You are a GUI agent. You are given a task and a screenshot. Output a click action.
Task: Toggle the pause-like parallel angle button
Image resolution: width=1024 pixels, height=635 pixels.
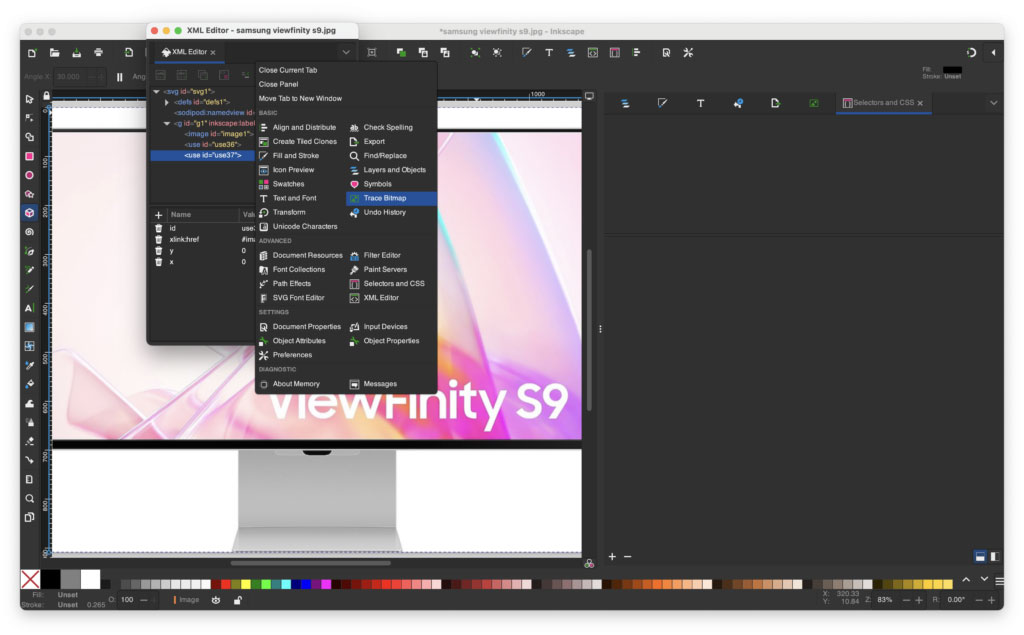coord(120,77)
